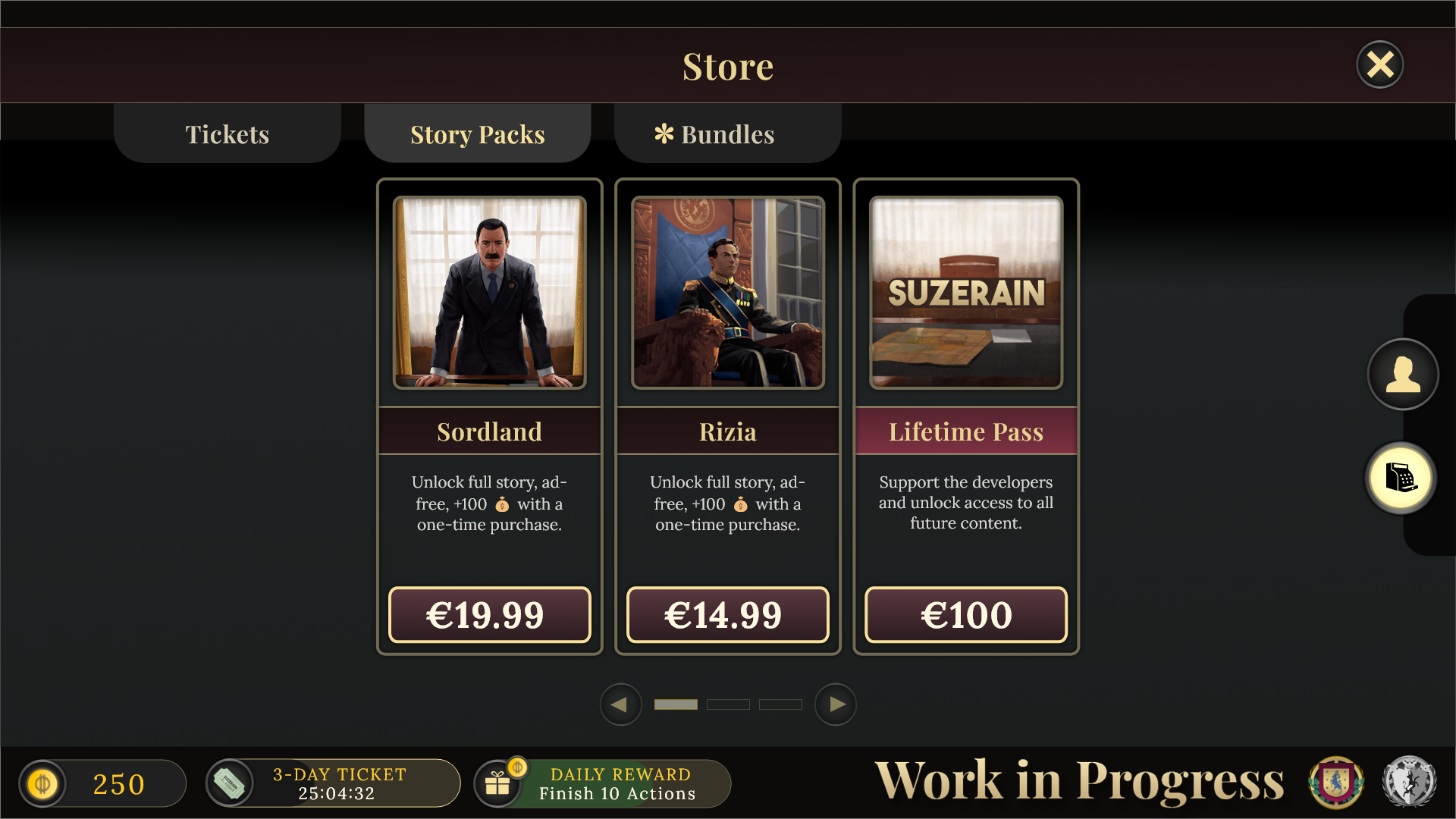Click the silver Rizia crest emblem
Image resolution: width=1456 pixels, height=819 pixels.
tap(1409, 782)
